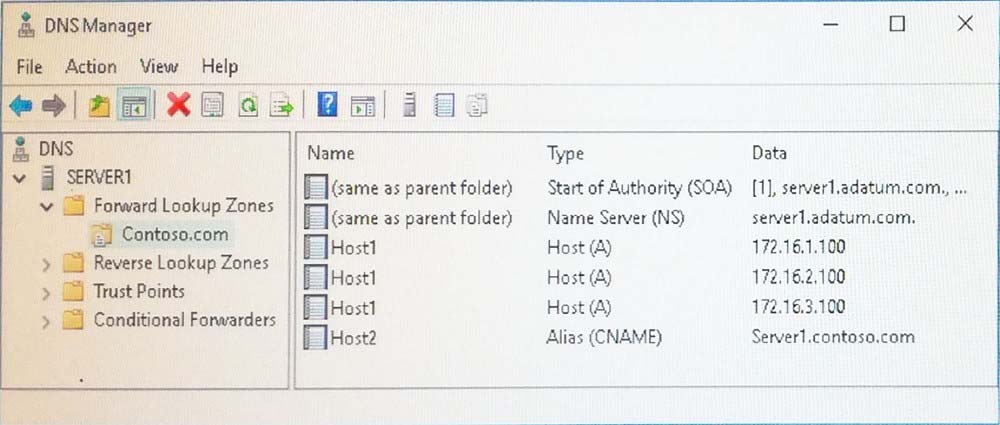The image size is (1000, 425).
Task: Open Help via blue question mark icon
Action: pos(327,104)
